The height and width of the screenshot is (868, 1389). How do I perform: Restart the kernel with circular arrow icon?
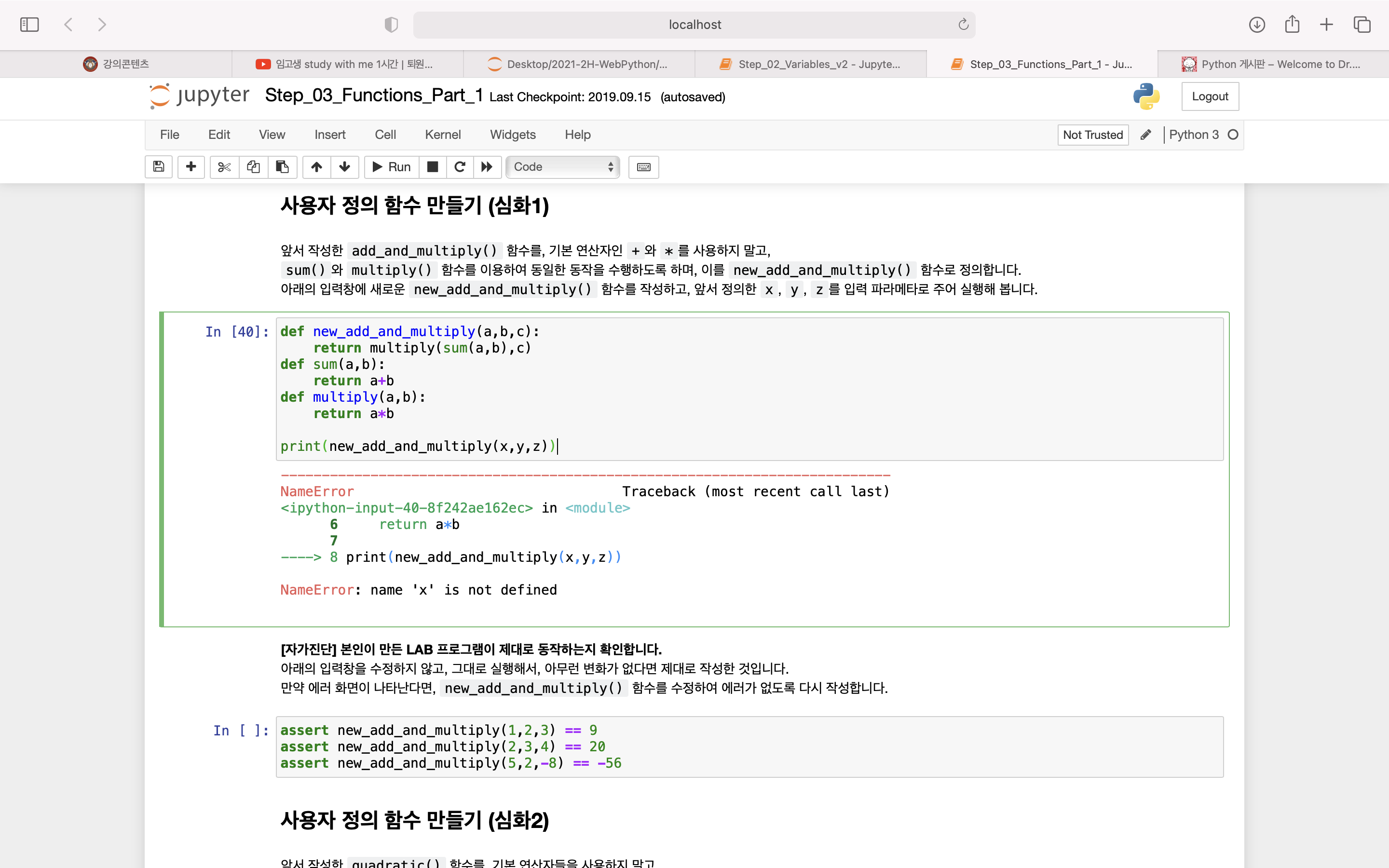460,166
